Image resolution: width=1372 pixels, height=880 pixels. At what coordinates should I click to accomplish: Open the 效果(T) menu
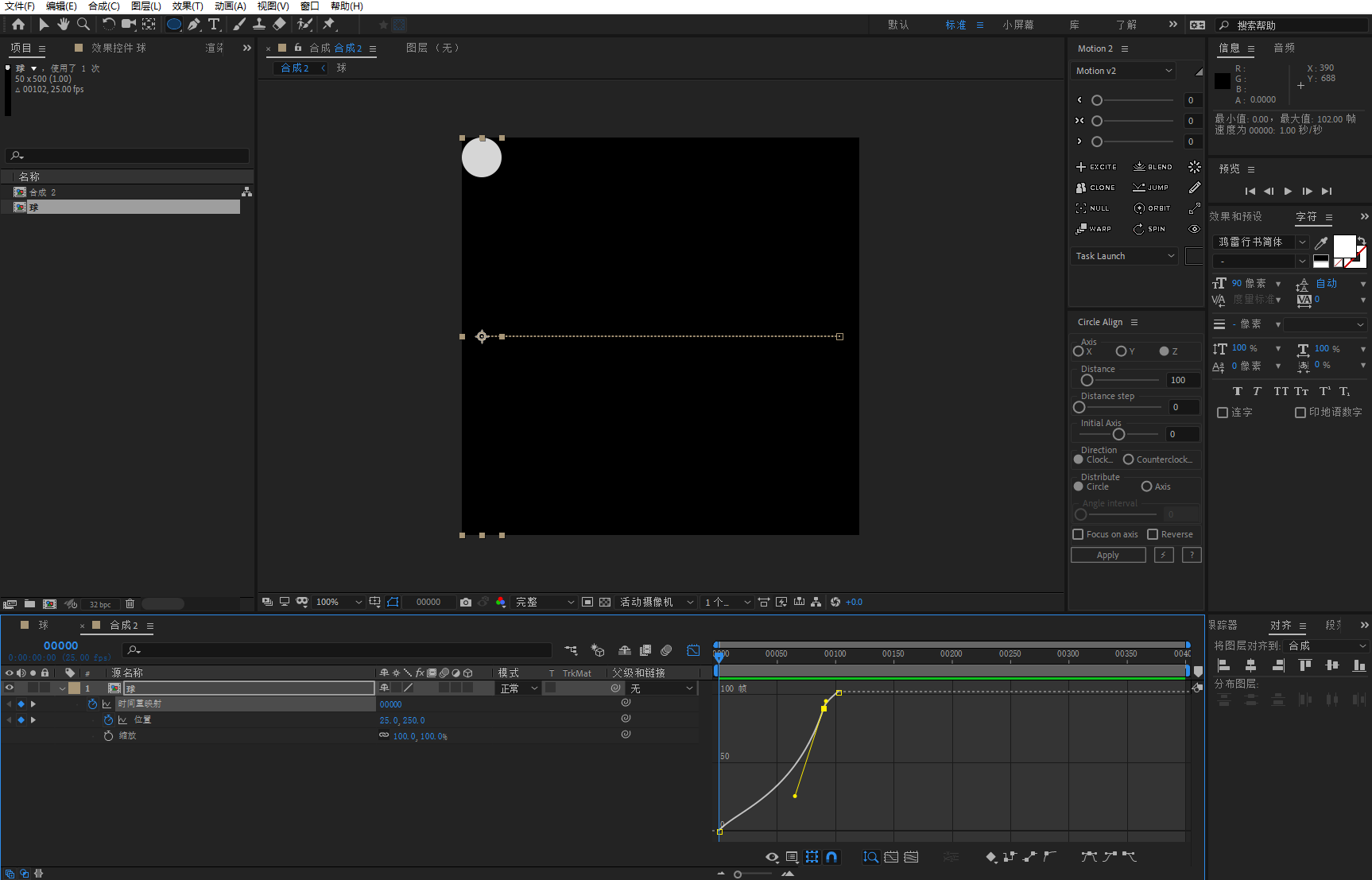tap(188, 6)
